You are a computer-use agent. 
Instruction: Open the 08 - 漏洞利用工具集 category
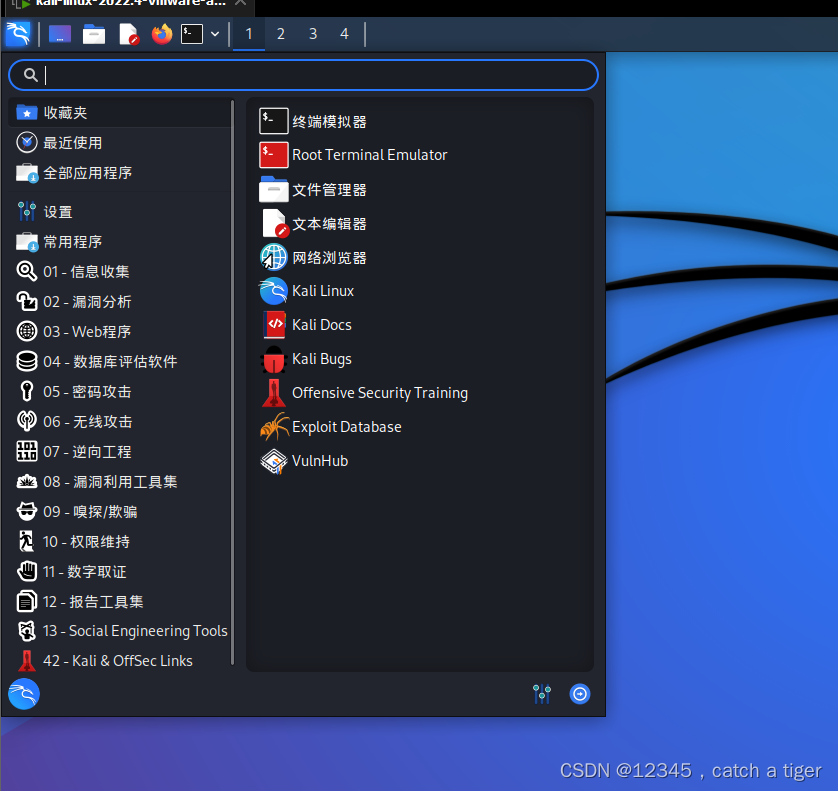(x=120, y=482)
